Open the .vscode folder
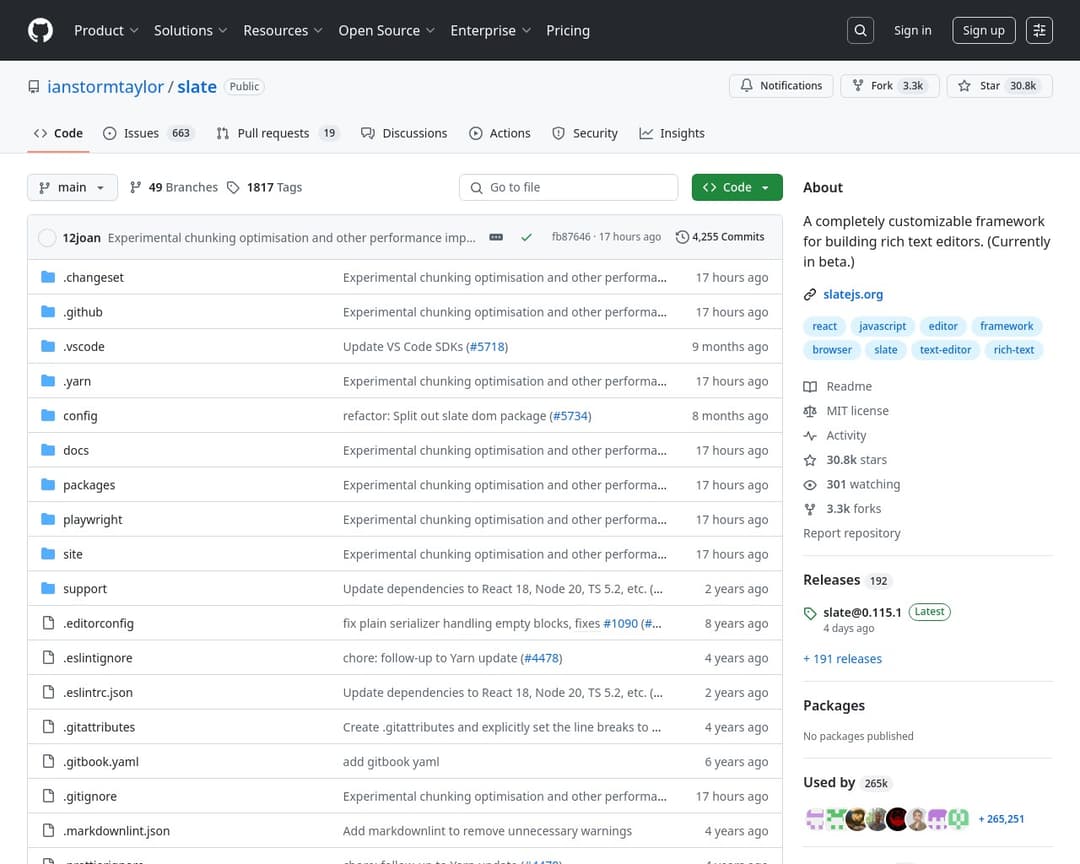This screenshot has height=864, width=1080. (x=83, y=347)
